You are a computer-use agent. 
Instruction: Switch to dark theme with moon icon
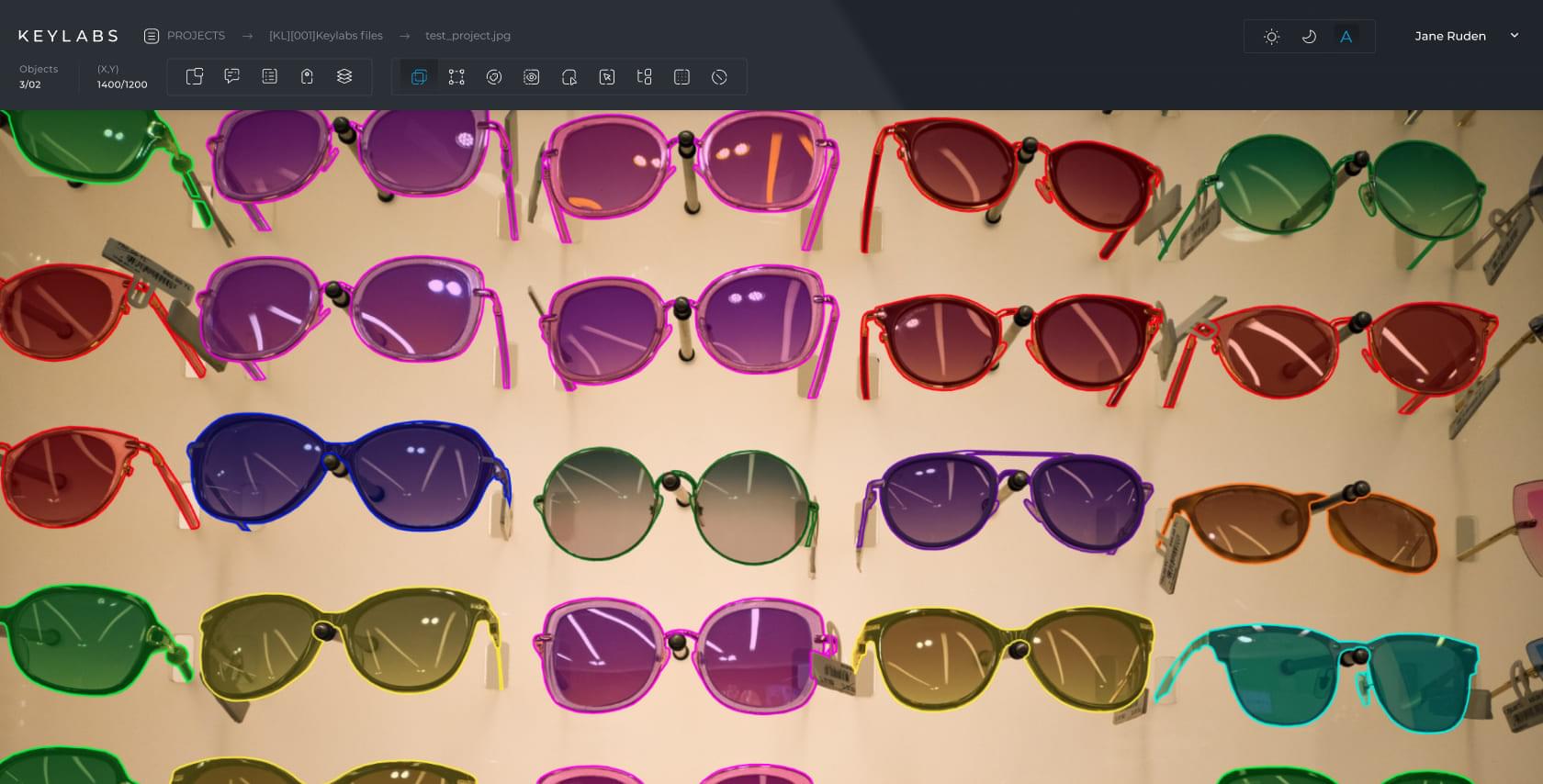tap(1309, 37)
